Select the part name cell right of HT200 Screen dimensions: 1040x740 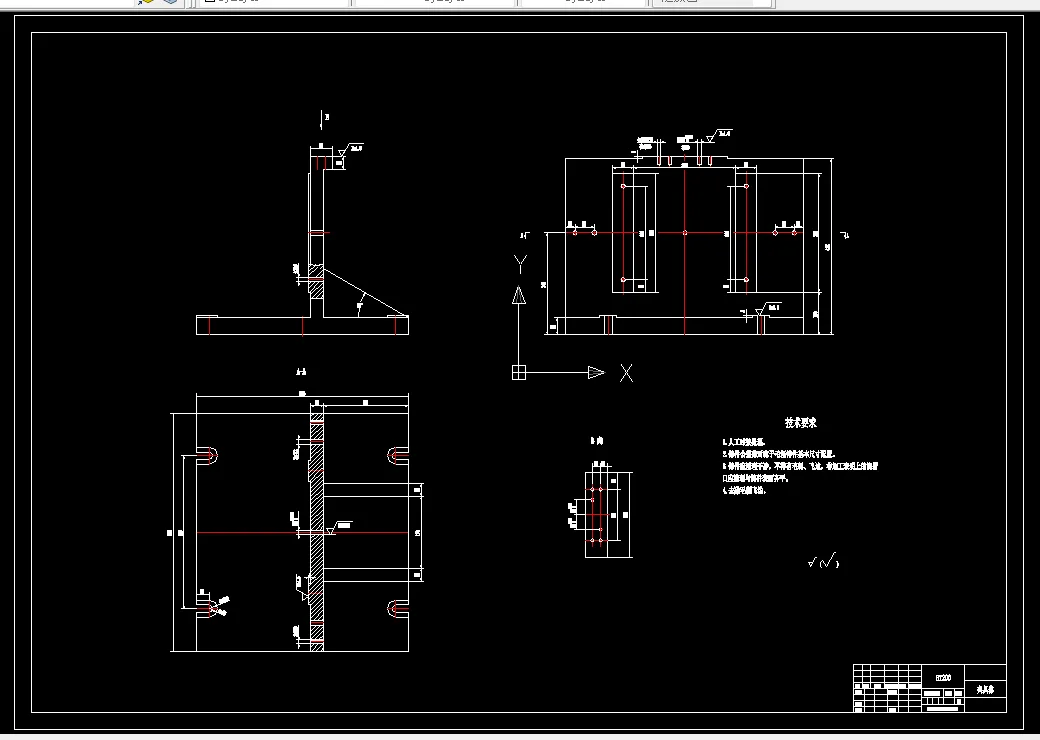[985, 690]
